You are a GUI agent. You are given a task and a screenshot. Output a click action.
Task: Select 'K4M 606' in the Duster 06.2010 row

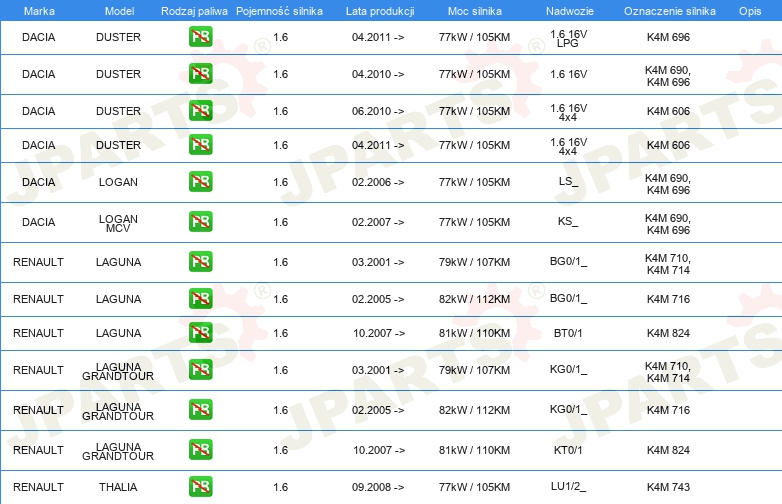(668, 111)
